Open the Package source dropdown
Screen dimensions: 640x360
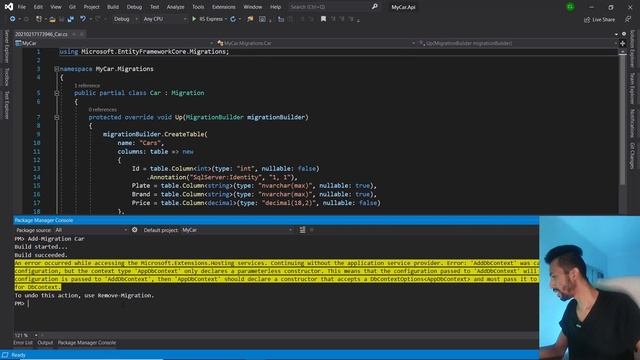(x=91, y=230)
